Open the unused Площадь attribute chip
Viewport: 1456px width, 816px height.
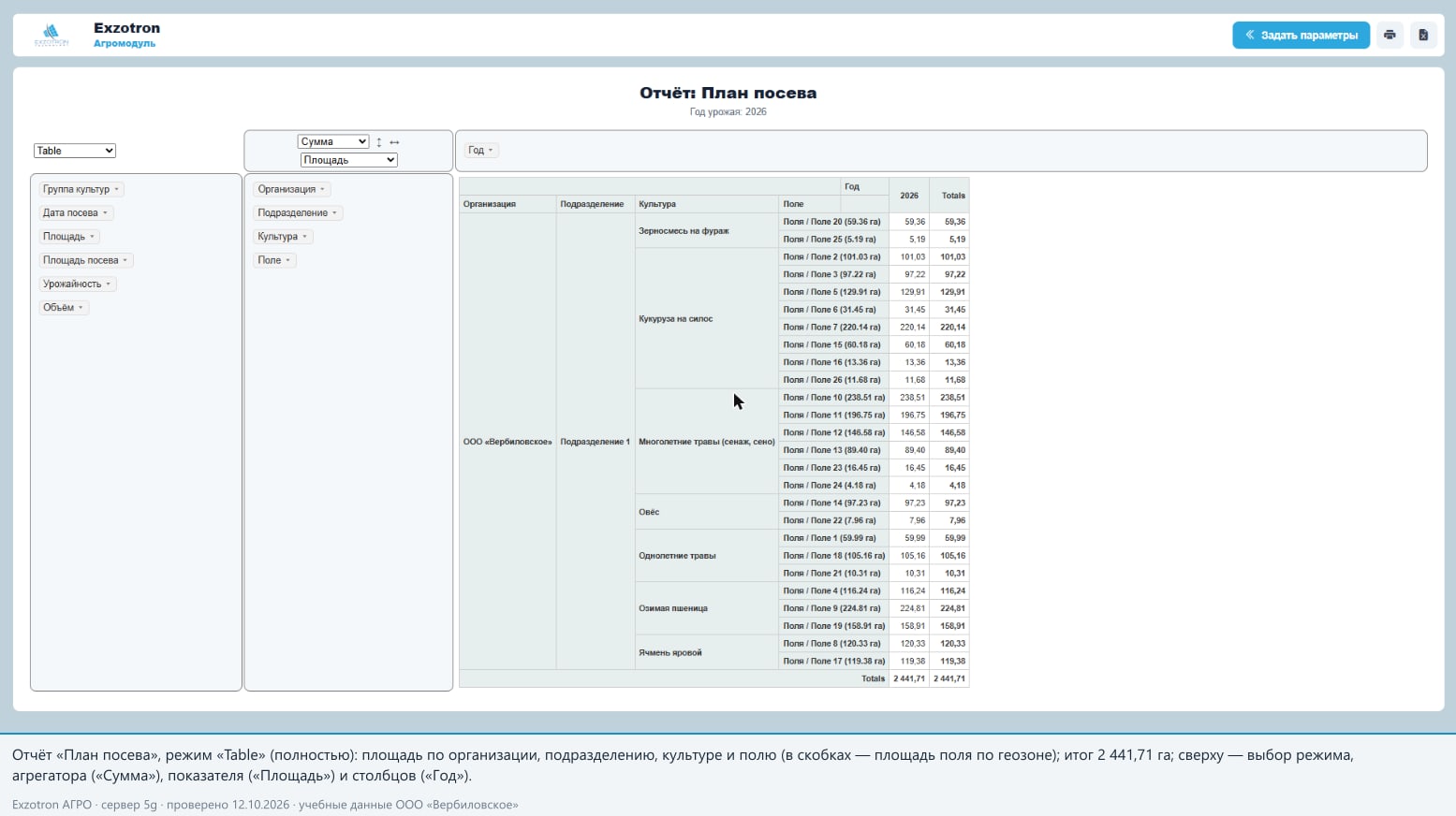pos(69,237)
